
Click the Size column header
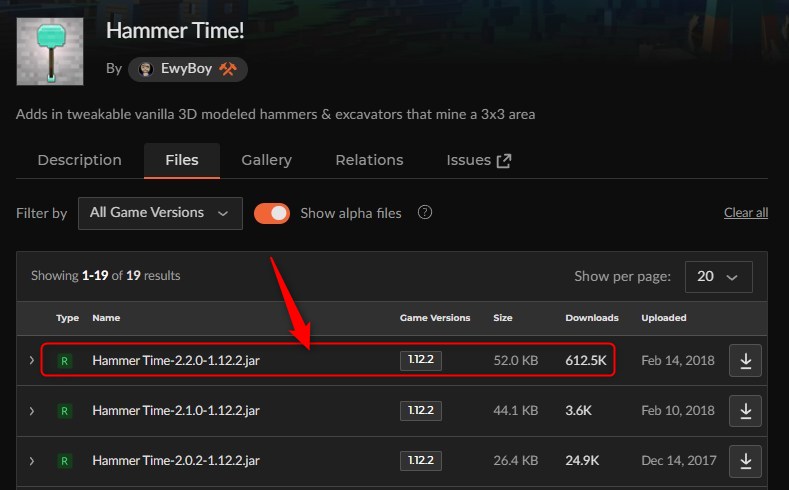(x=503, y=318)
